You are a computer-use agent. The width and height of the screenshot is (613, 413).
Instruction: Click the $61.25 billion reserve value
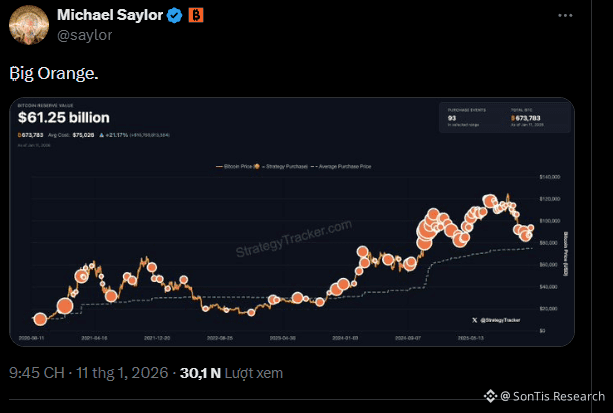(x=63, y=118)
